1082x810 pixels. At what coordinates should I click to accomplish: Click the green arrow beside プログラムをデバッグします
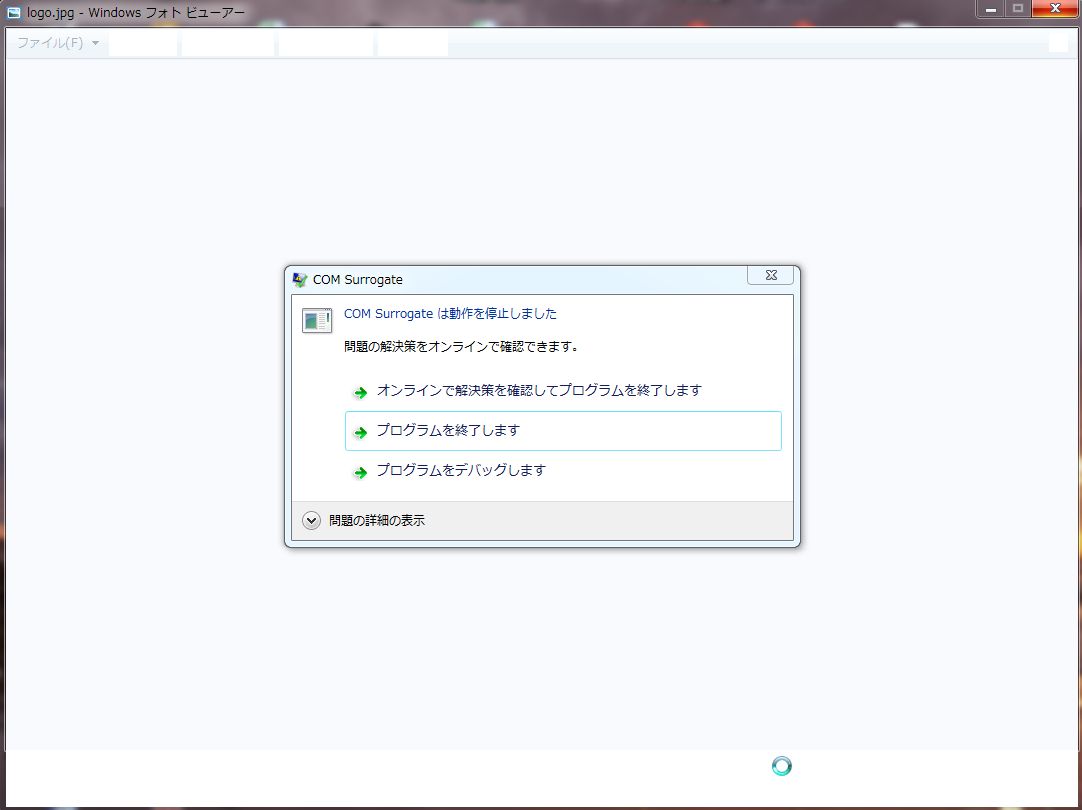[360, 473]
